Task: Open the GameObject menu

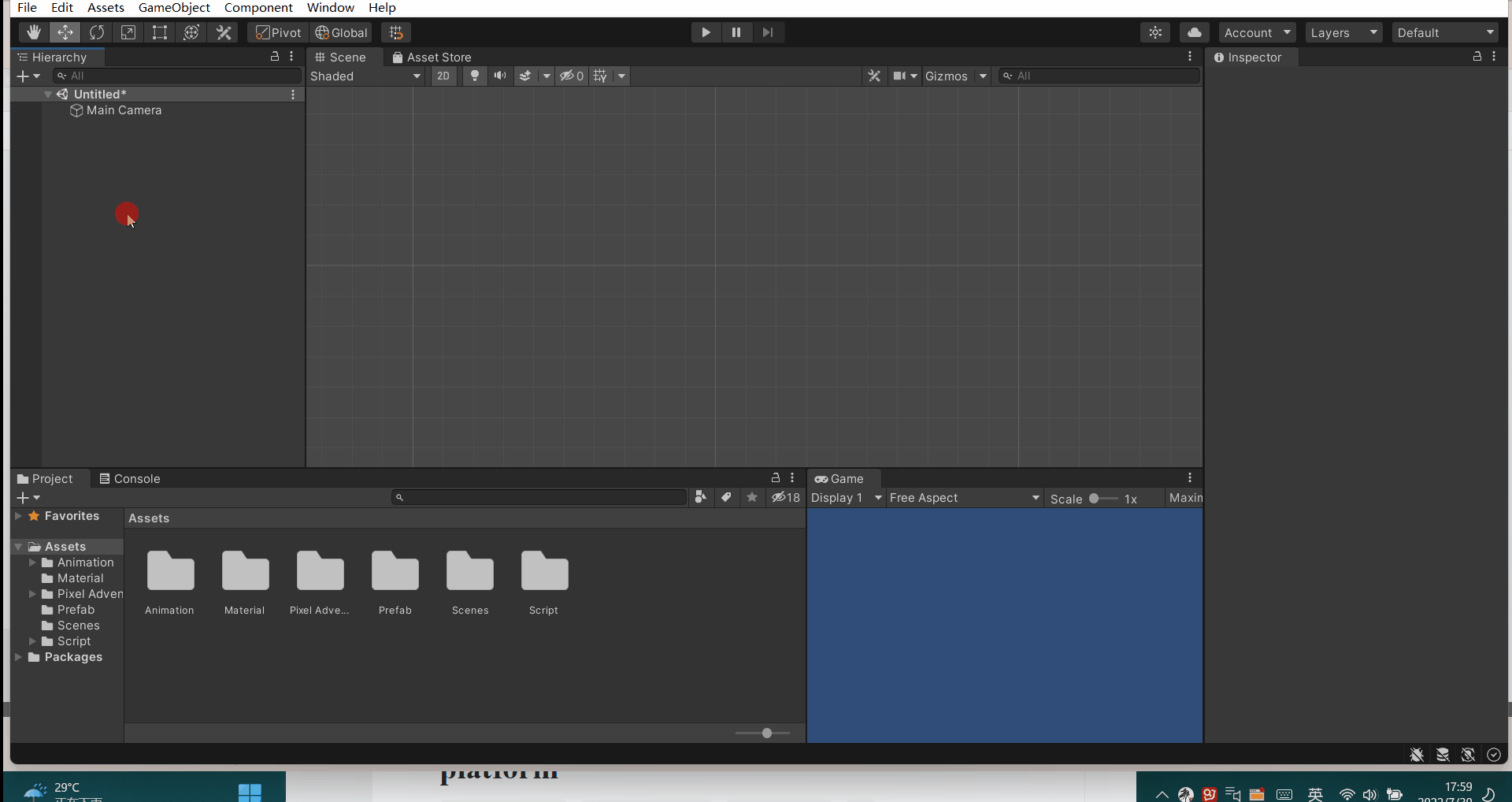Action: point(173,7)
